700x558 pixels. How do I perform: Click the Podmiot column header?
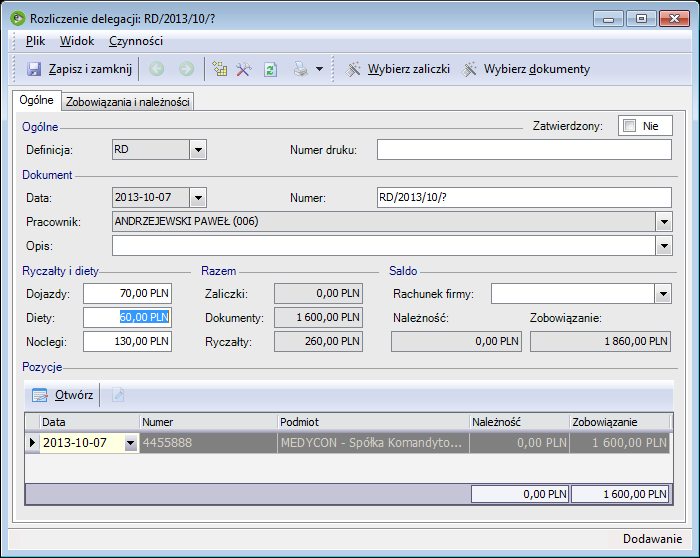pos(374,422)
